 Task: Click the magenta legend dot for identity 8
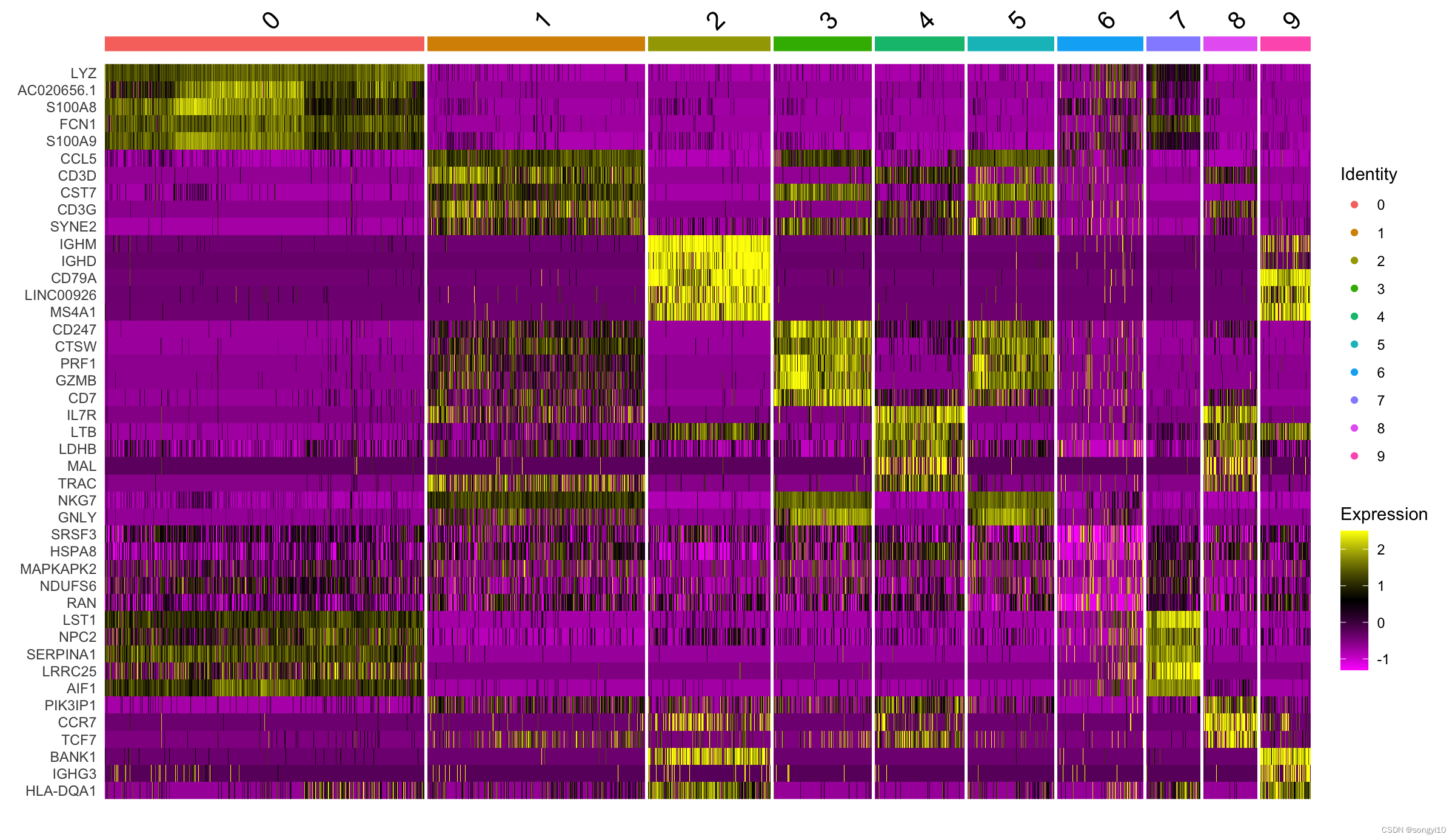tap(1354, 428)
